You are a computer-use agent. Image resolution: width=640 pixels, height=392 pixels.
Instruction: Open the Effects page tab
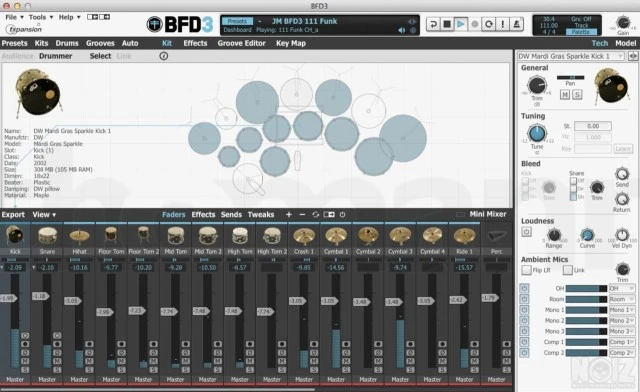point(195,43)
